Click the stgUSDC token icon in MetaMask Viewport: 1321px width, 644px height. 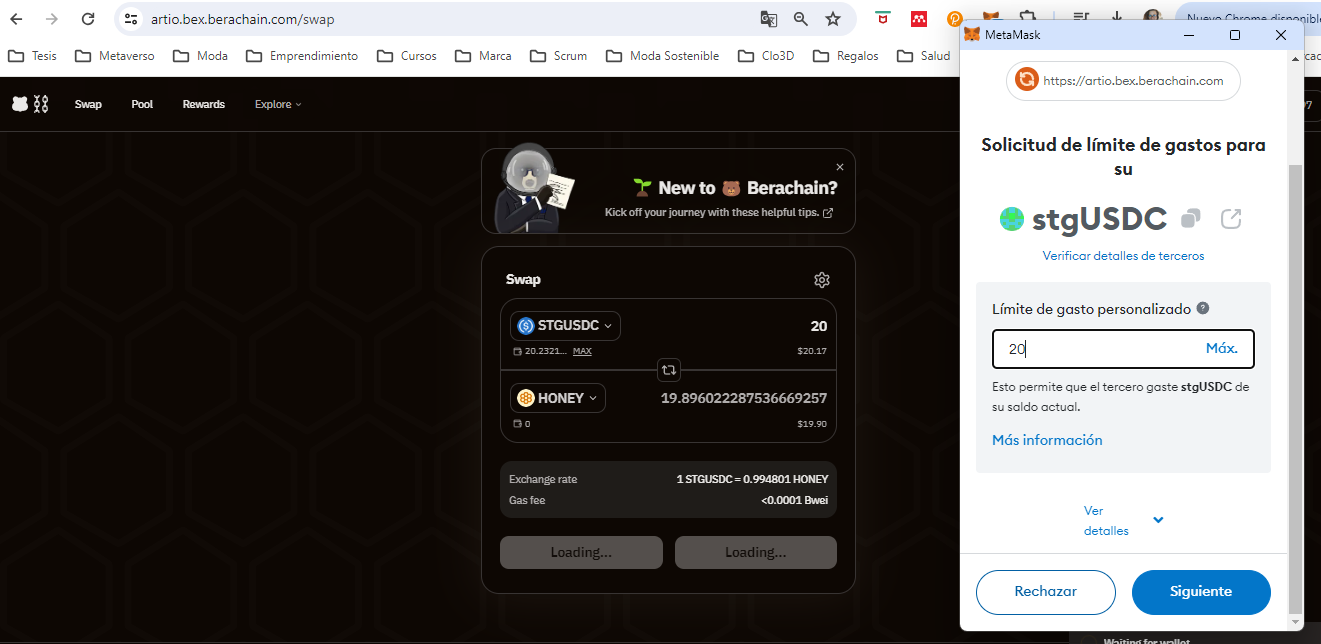point(1012,219)
